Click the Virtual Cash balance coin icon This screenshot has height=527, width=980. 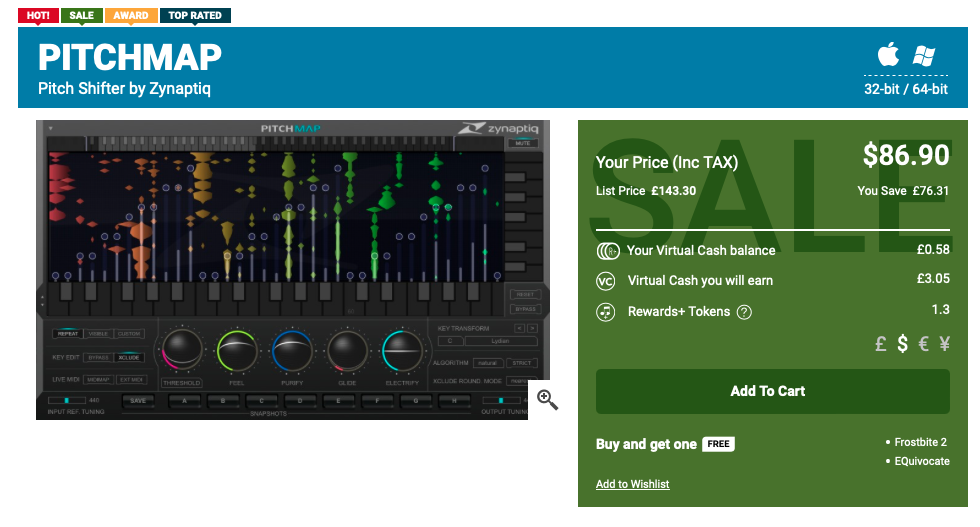coord(607,251)
